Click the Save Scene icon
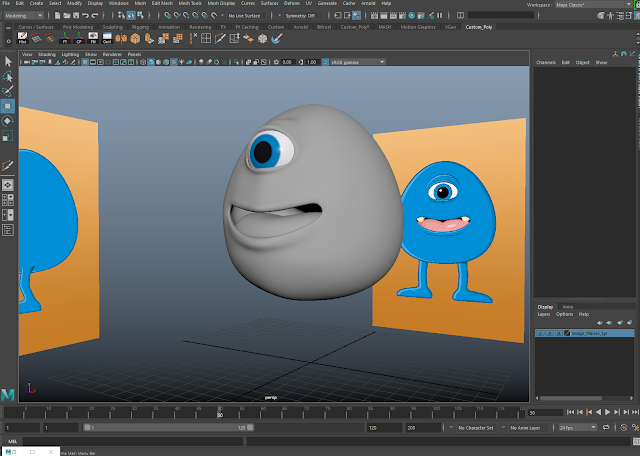Image resolution: width=640 pixels, height=456 pixels. (x=76, y=16)
